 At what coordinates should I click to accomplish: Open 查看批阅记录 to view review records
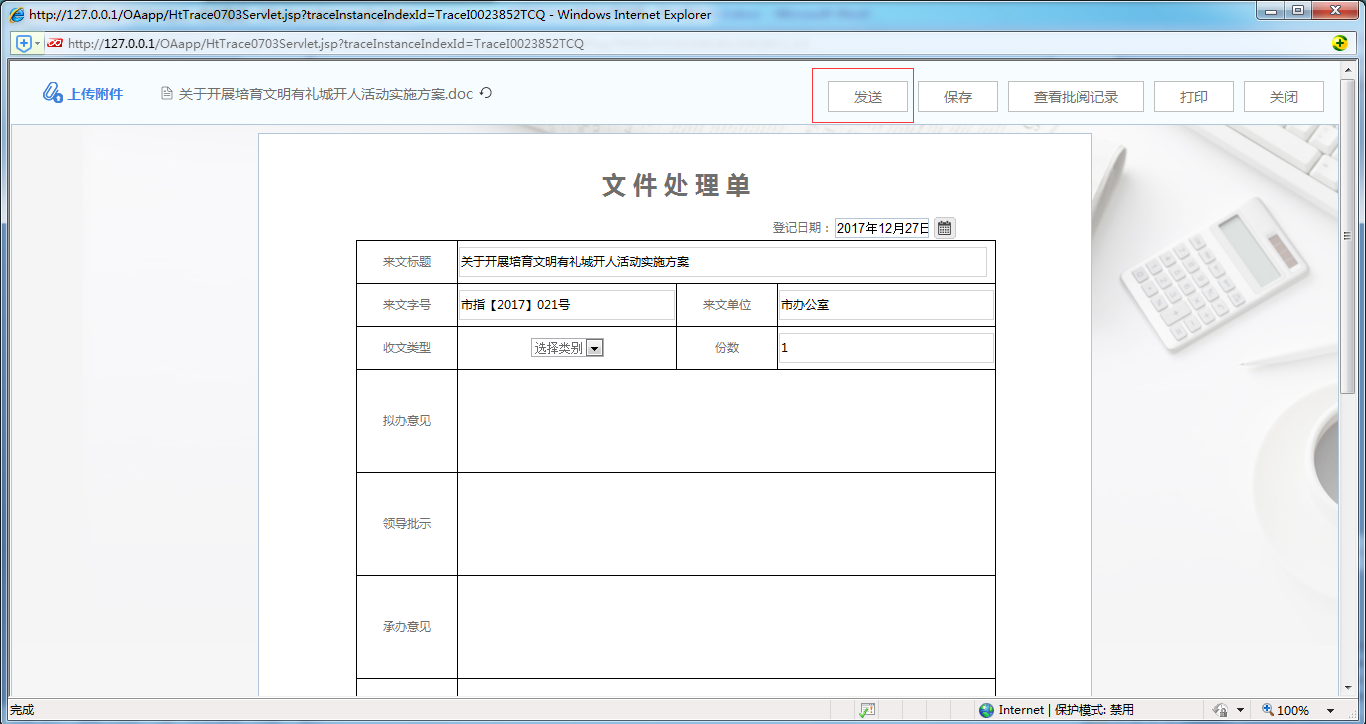(1075, 96)
